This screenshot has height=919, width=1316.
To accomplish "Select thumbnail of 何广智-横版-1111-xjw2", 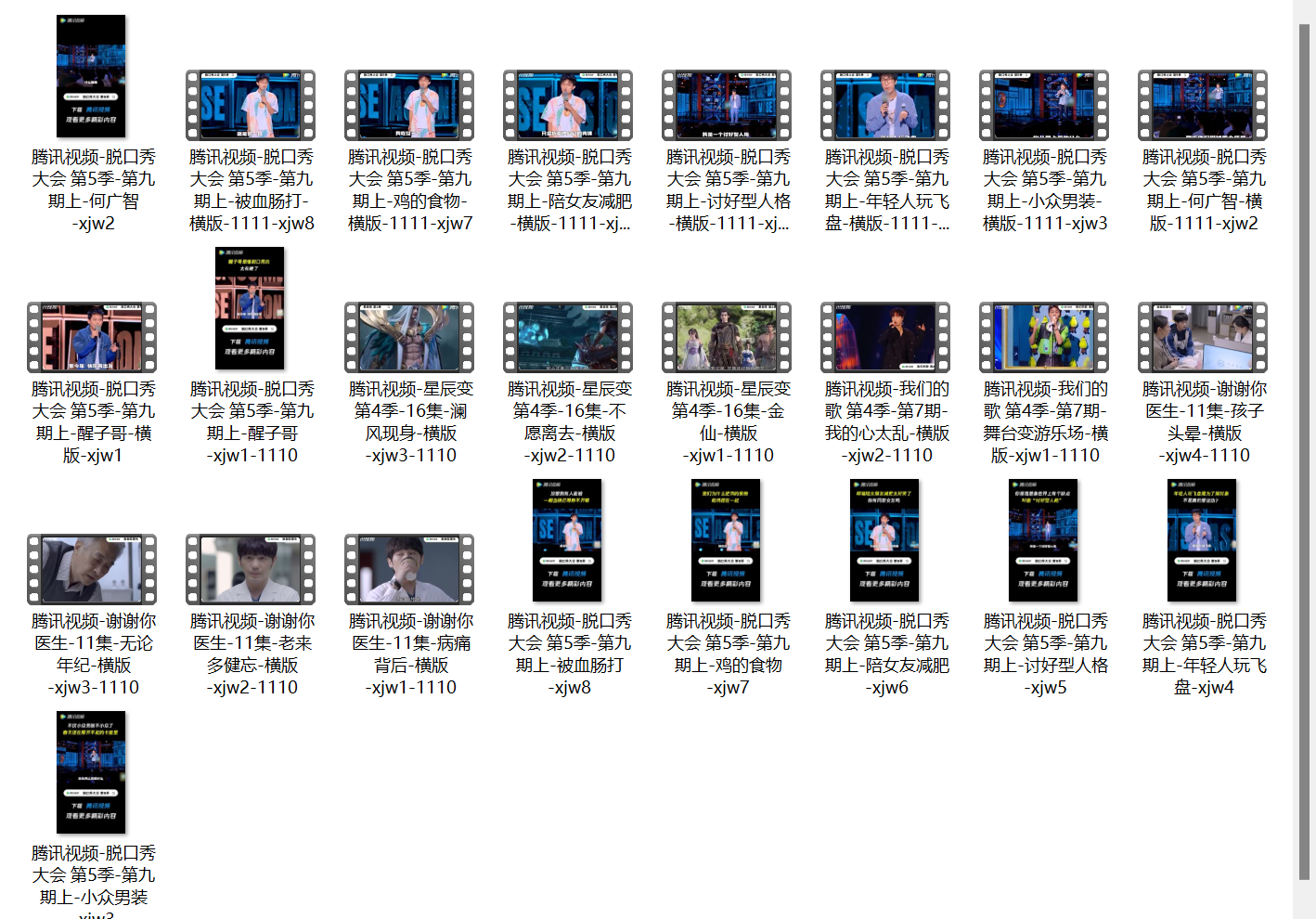I will 1203,105.
